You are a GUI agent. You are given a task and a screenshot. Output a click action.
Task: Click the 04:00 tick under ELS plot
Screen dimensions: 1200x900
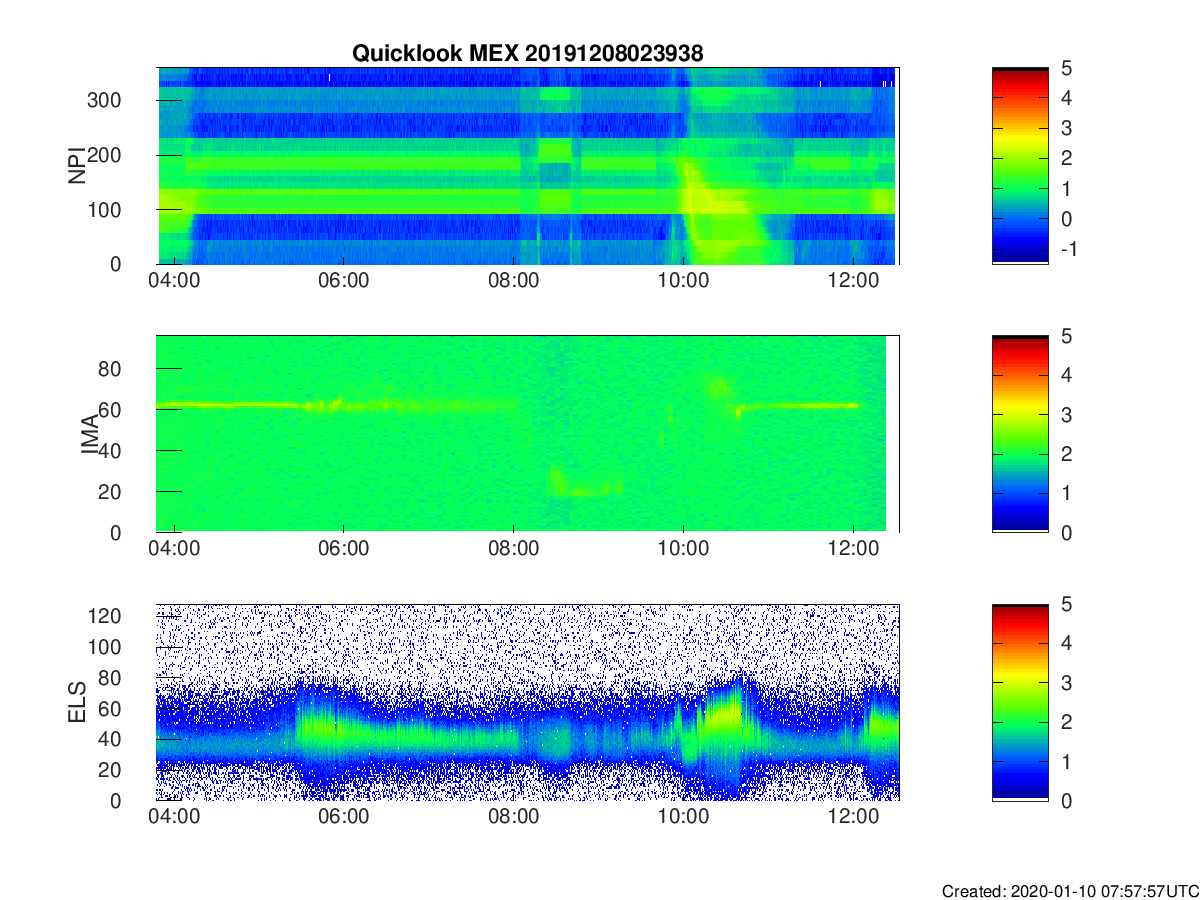pyautogui.click(x=174, y=817)
